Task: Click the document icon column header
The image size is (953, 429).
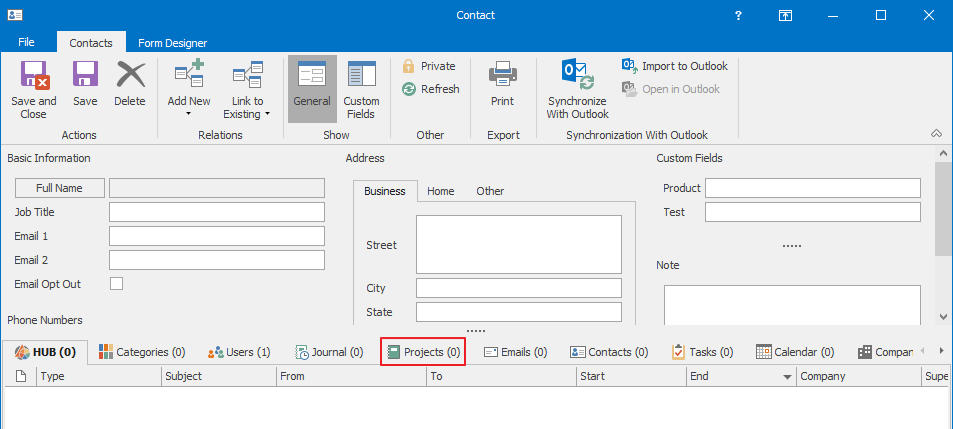Action: [x=21, y=376]
